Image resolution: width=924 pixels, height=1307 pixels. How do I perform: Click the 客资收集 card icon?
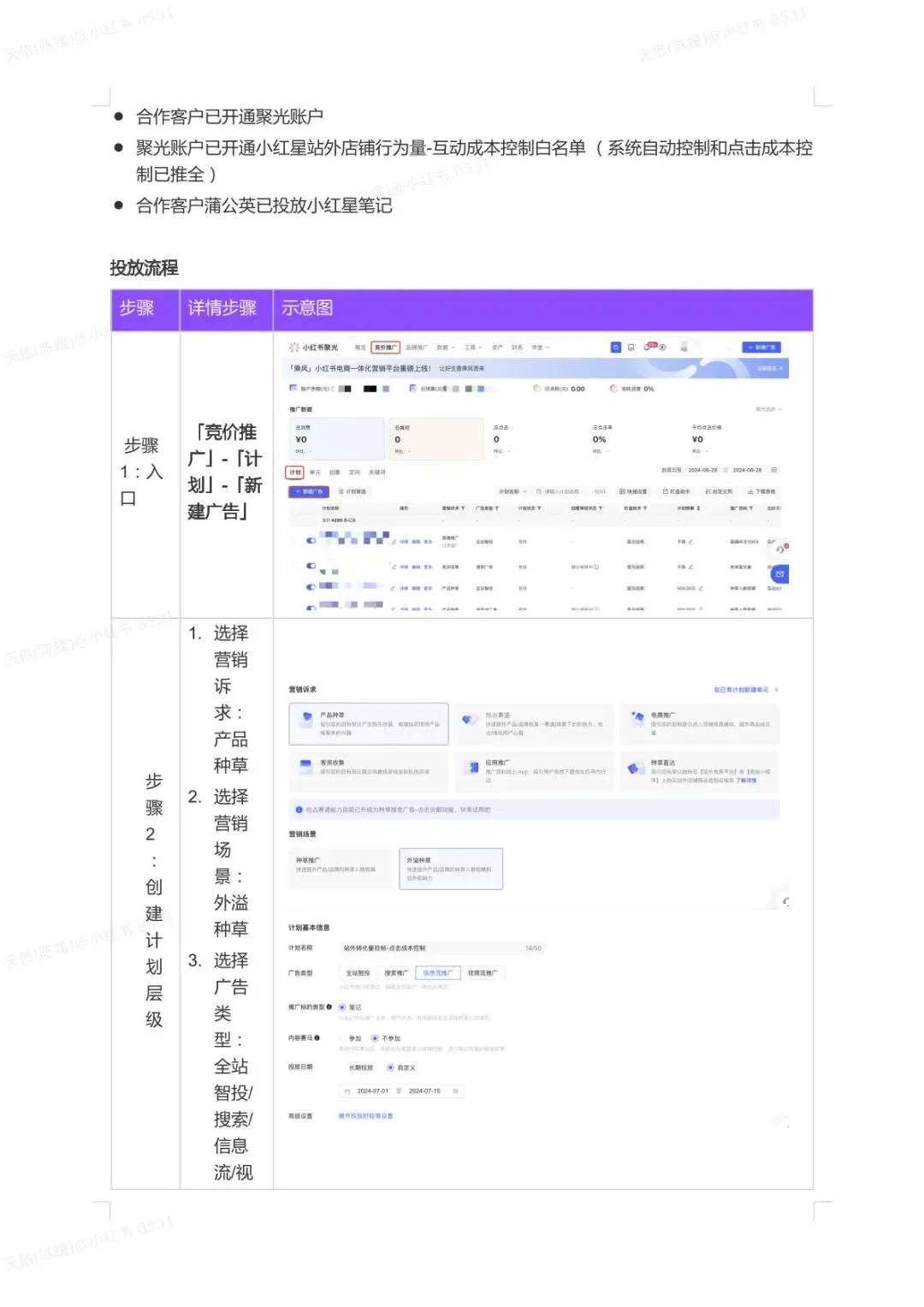tap(305, 765)
